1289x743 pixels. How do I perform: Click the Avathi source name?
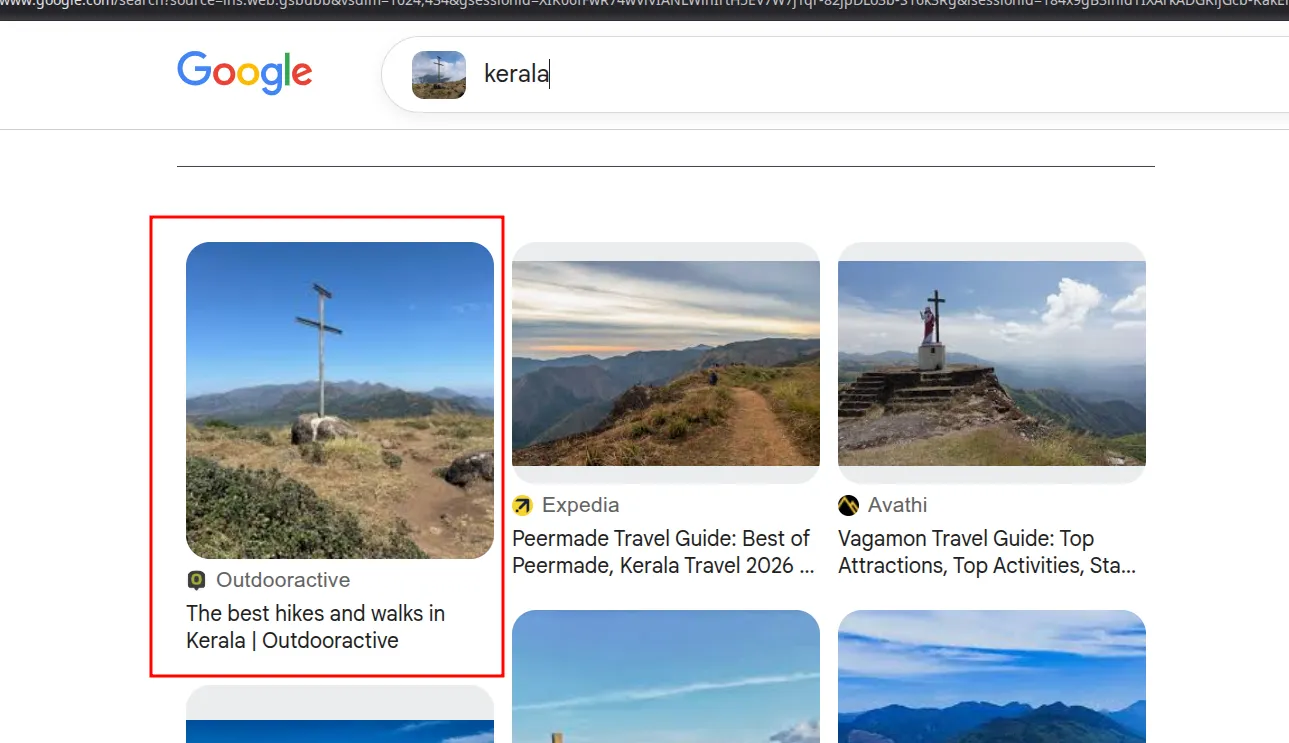[x=897, y=505]
